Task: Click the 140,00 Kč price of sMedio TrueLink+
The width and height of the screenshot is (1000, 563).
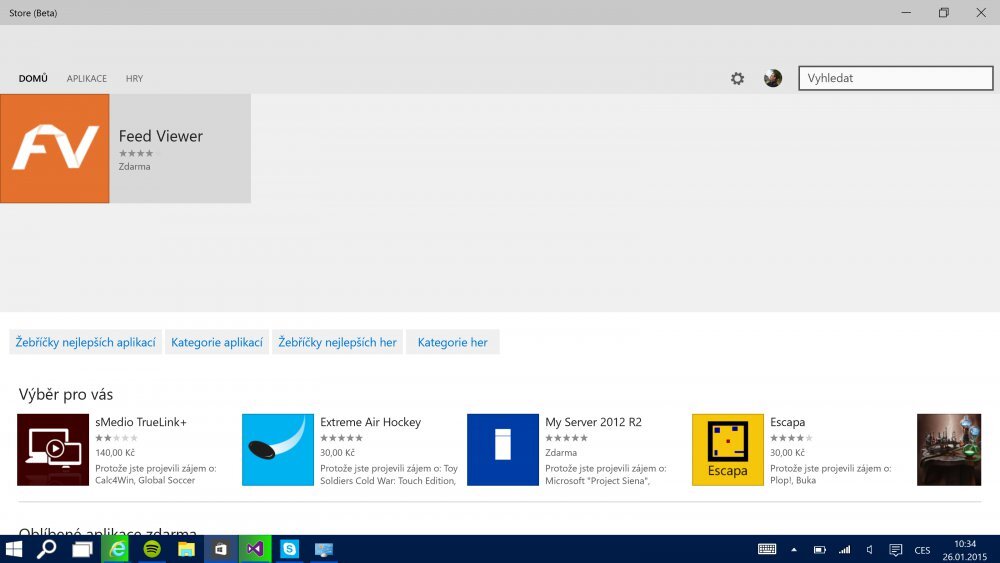Action: (115, 453)
